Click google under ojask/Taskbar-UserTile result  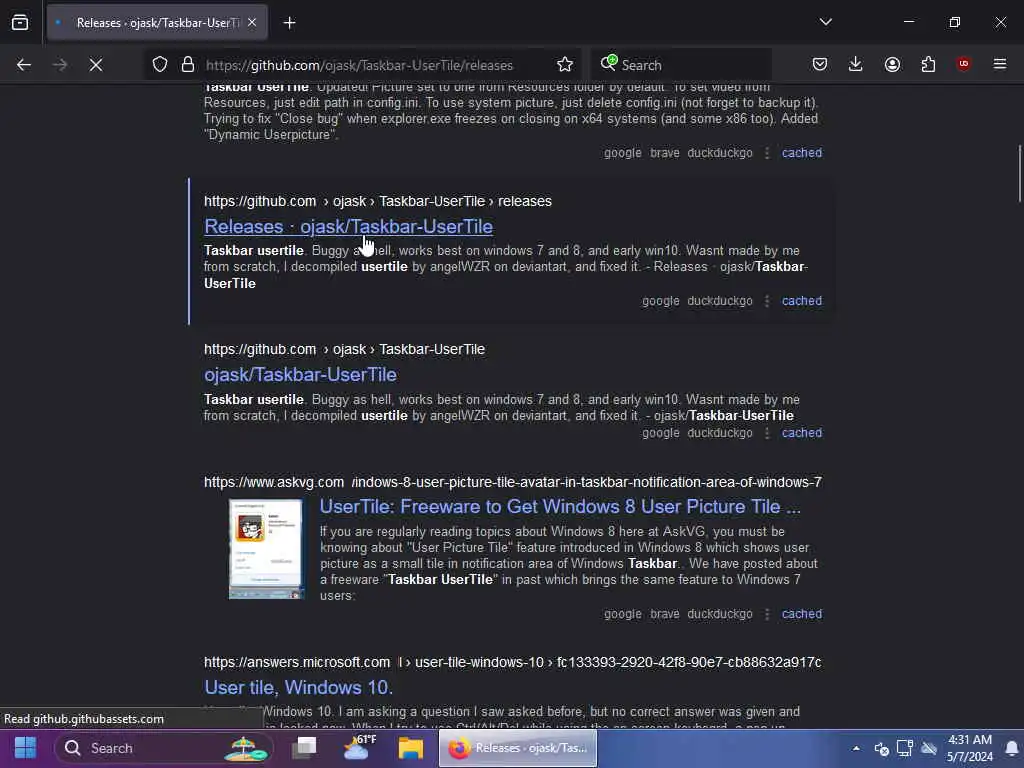[x=660, y=433]
